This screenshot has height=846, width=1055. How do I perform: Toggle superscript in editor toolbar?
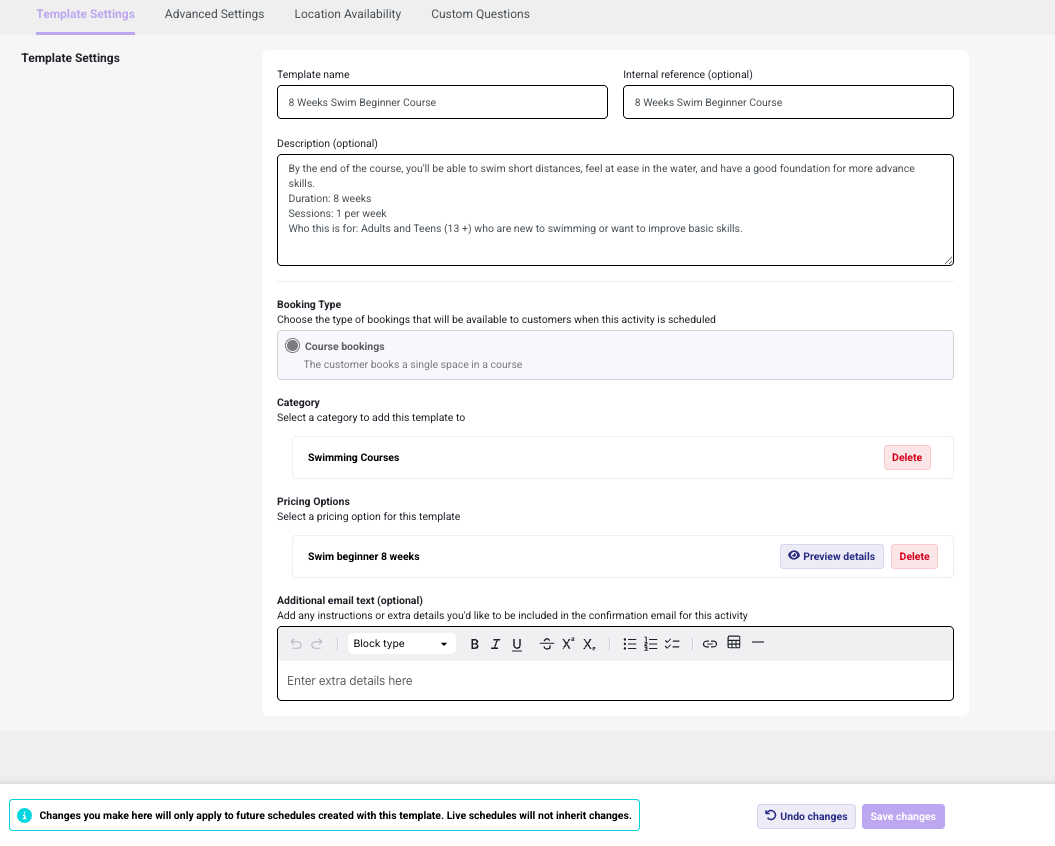coord(568,644)
